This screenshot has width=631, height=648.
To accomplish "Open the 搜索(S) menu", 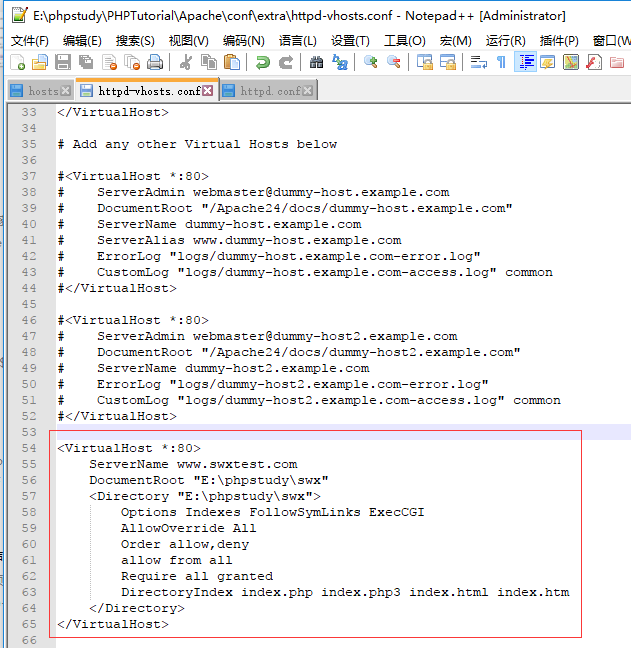I will 135,41.
